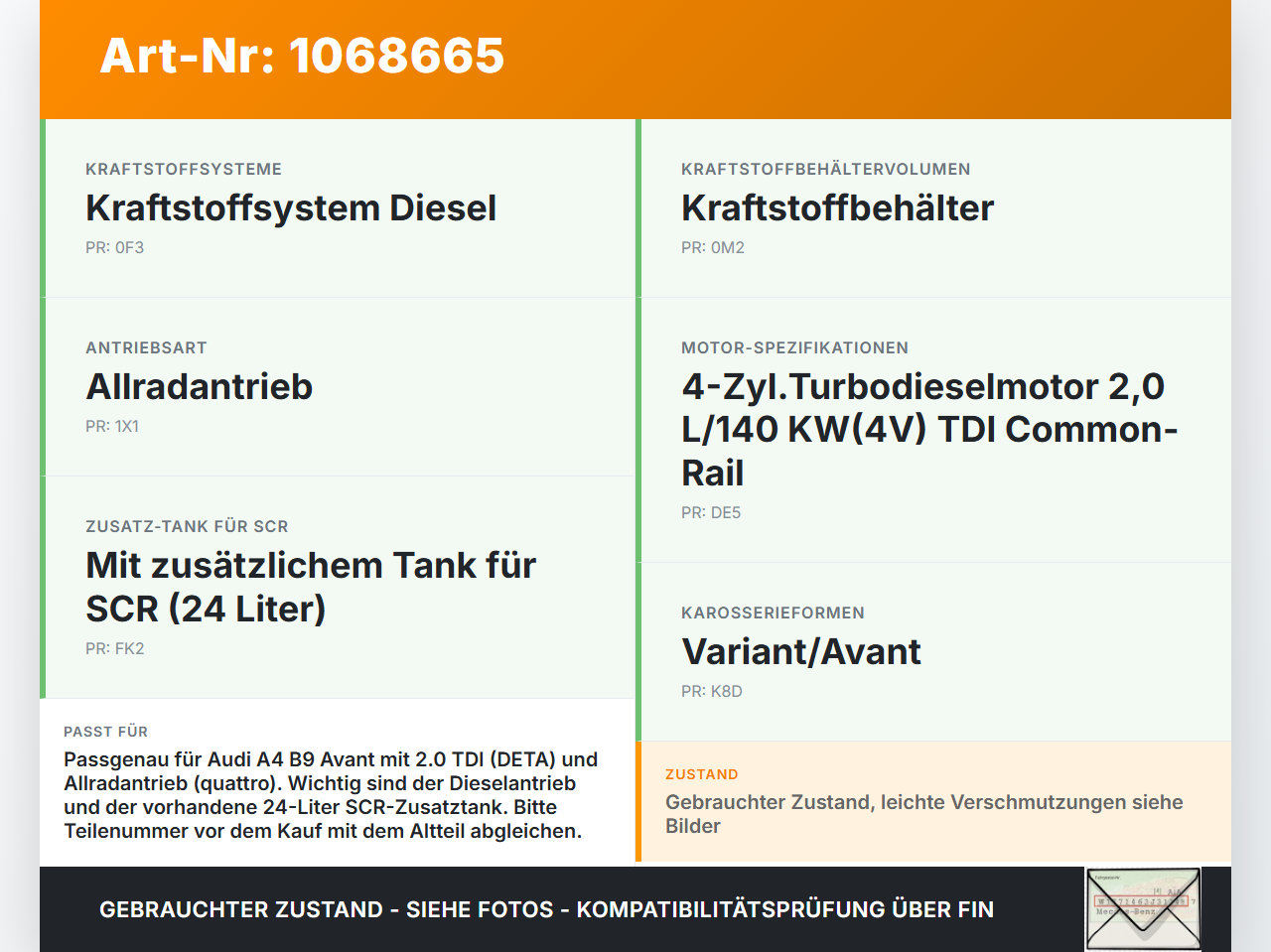Click the Gebrauchter Zustand, leichte Verschmutzungen text

924,814
